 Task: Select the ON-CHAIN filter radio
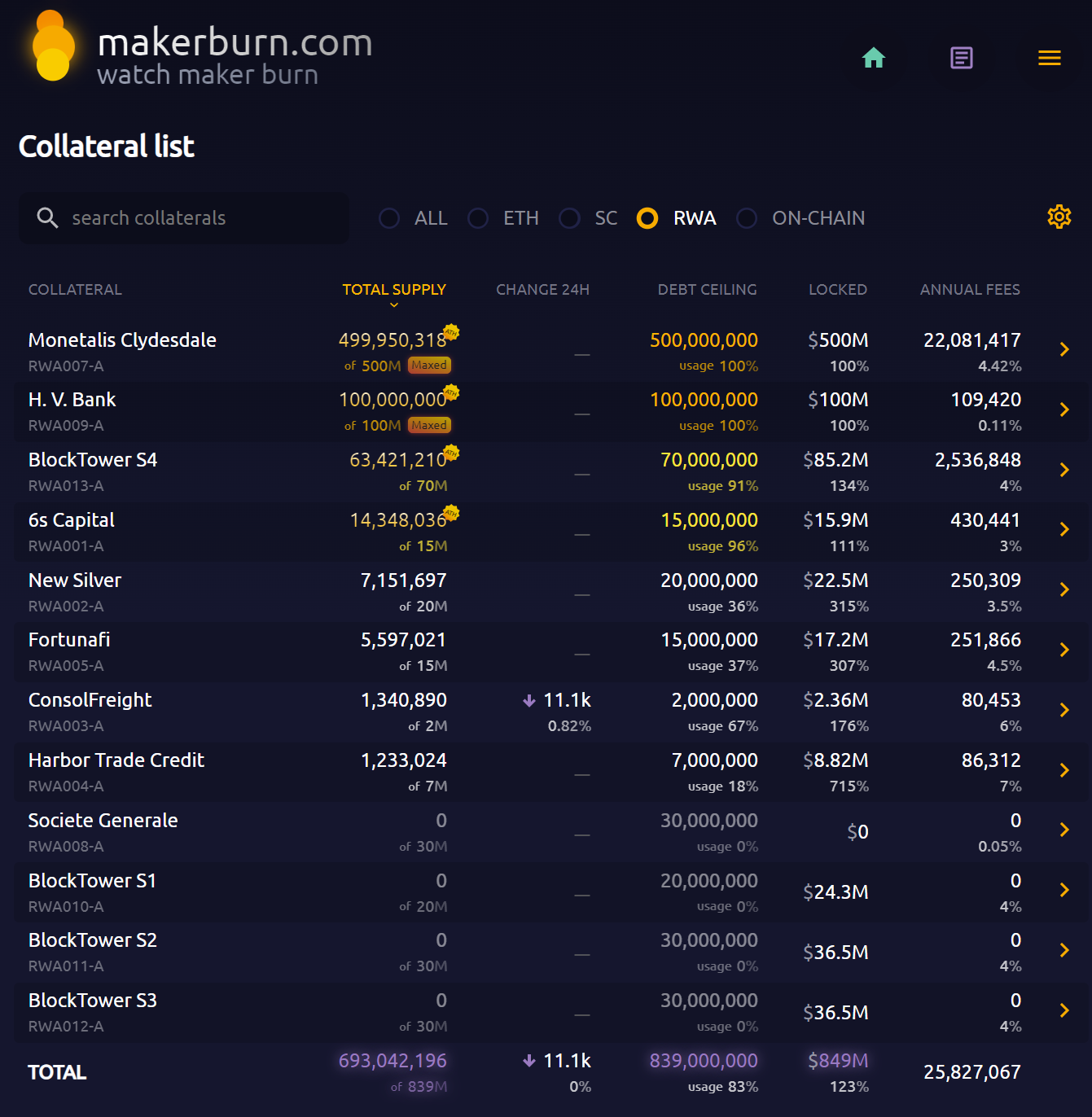point(747,218)
